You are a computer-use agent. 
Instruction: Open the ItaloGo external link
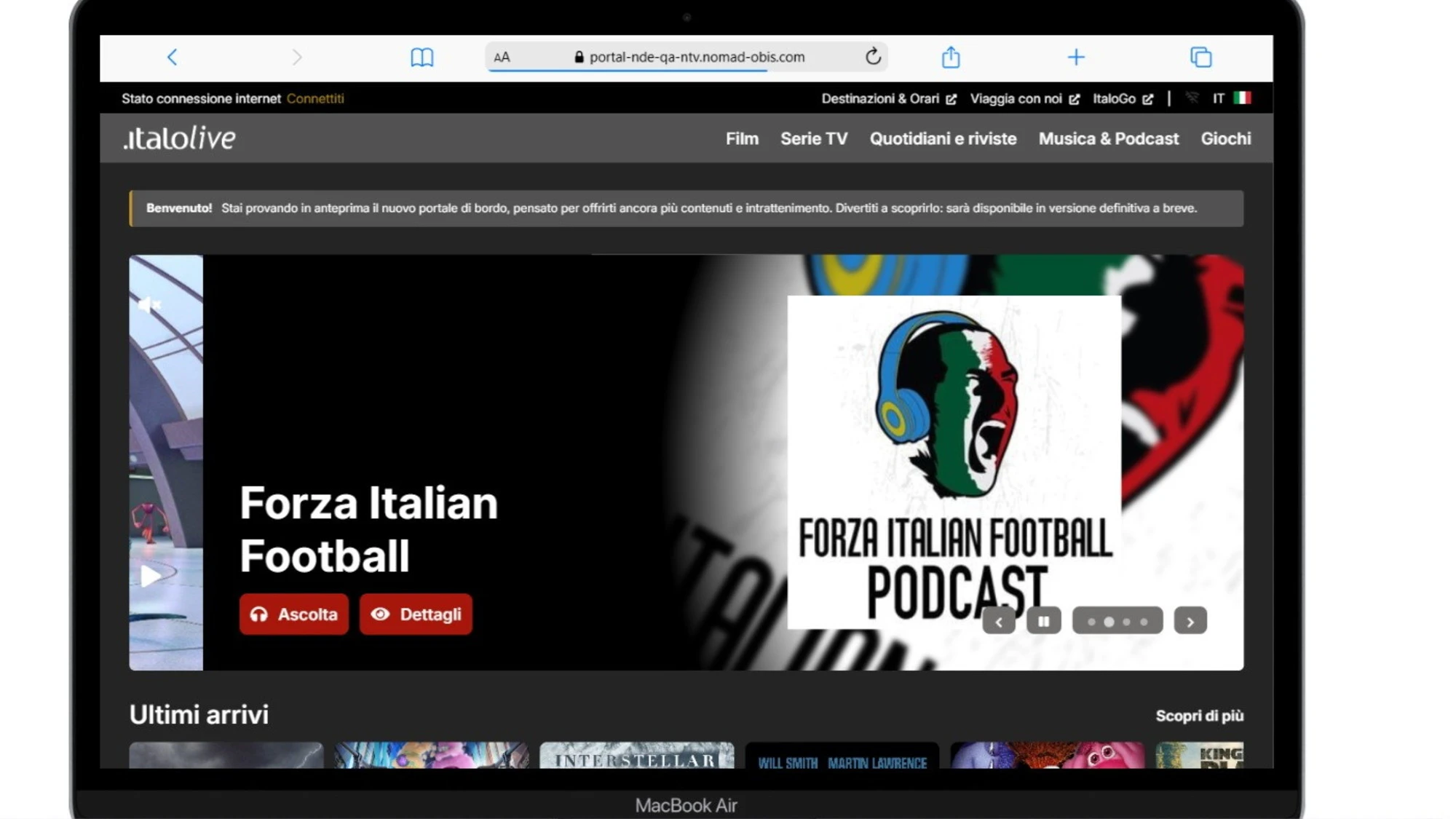(1123, 98)
